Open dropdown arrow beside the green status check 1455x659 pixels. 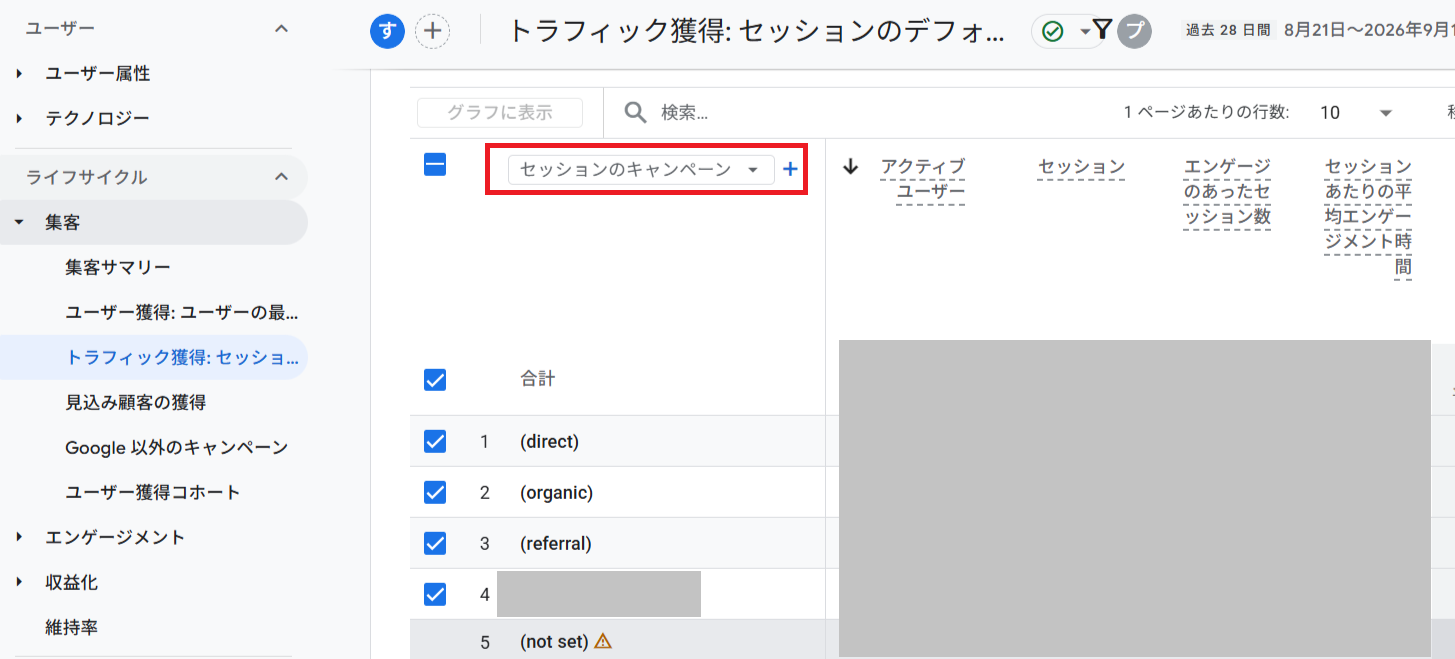(1085, 32)
